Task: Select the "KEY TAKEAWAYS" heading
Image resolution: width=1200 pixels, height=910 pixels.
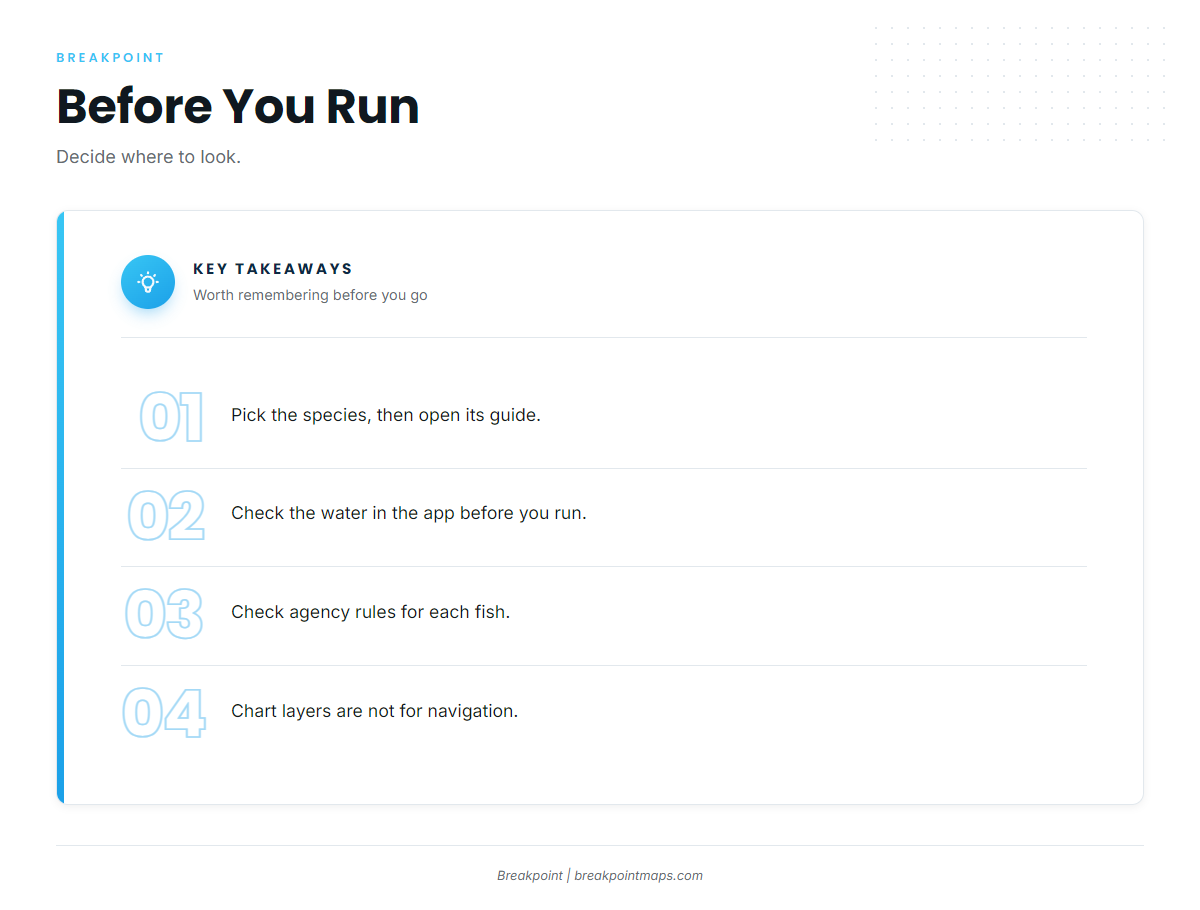Action: (x=273, y=269)
